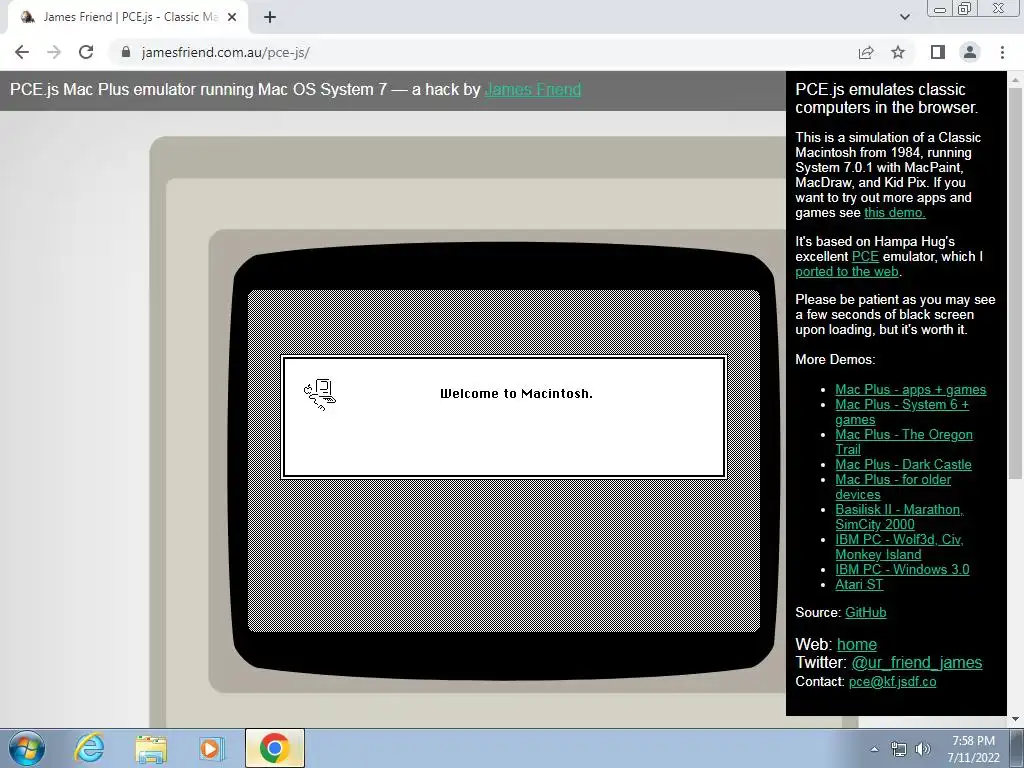Click the volume speaker tray icon
Image resolution: width=1024 pixels, height=768 pixels.
[922, 749]
